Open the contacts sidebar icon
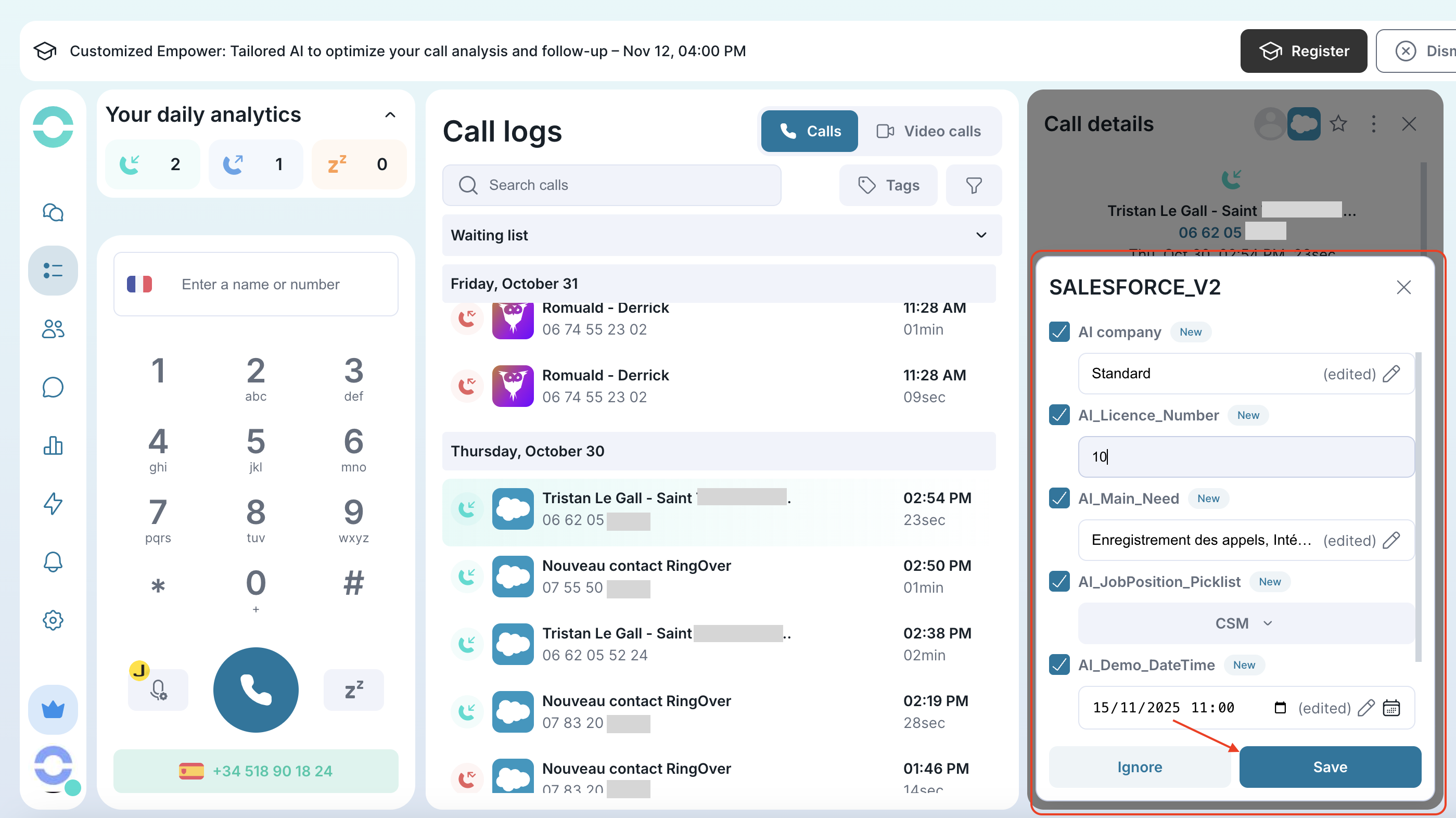The image size is (1456, 818). pyautogui.click(x=53, y=328)
